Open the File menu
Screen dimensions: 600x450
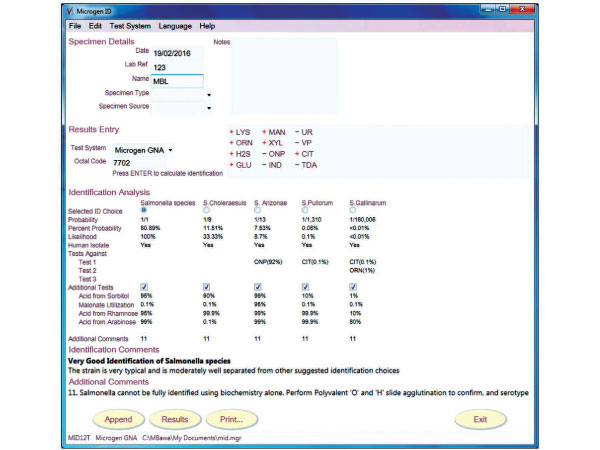coord(75,25)
